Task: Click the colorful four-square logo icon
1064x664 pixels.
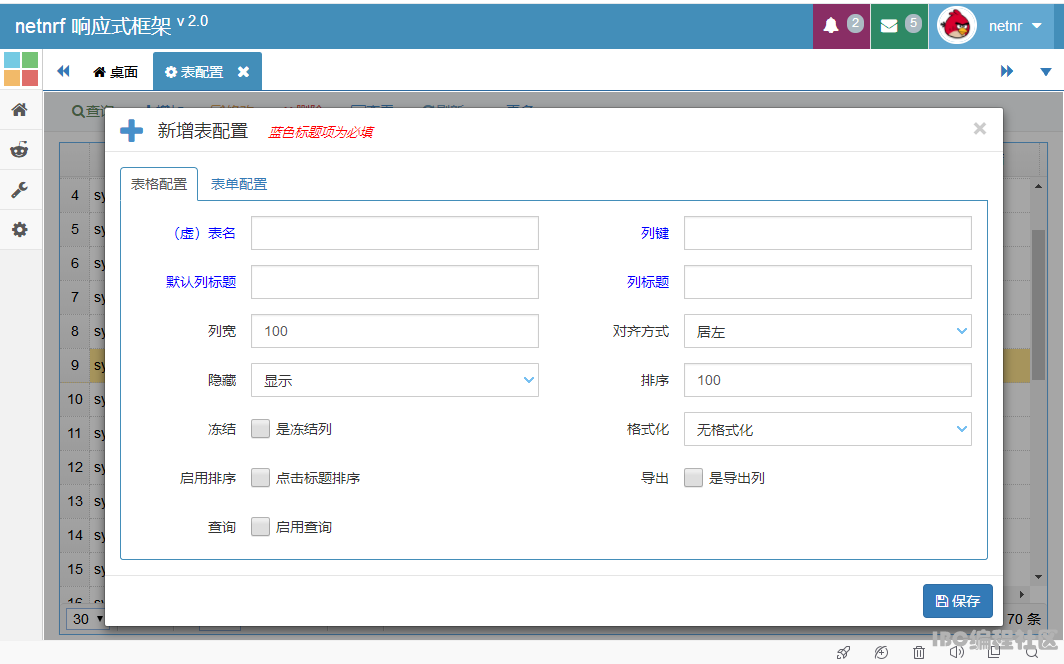Action: tap(21, 69)
